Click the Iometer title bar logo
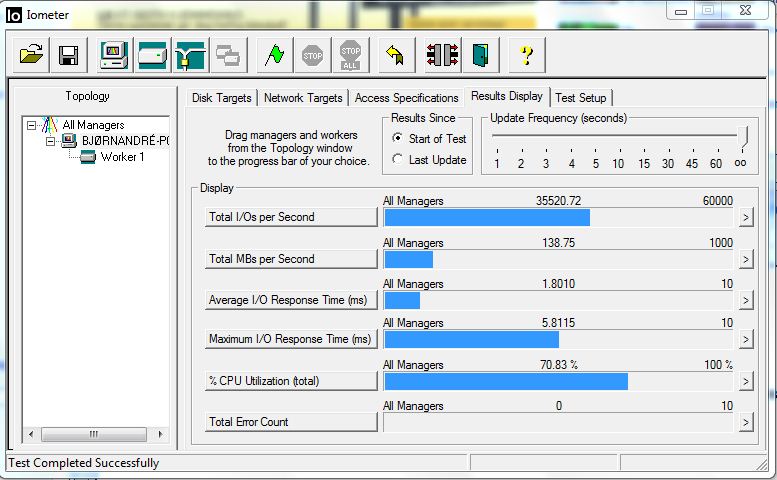Viewport: 777px width, 480px height. (13, 15)
